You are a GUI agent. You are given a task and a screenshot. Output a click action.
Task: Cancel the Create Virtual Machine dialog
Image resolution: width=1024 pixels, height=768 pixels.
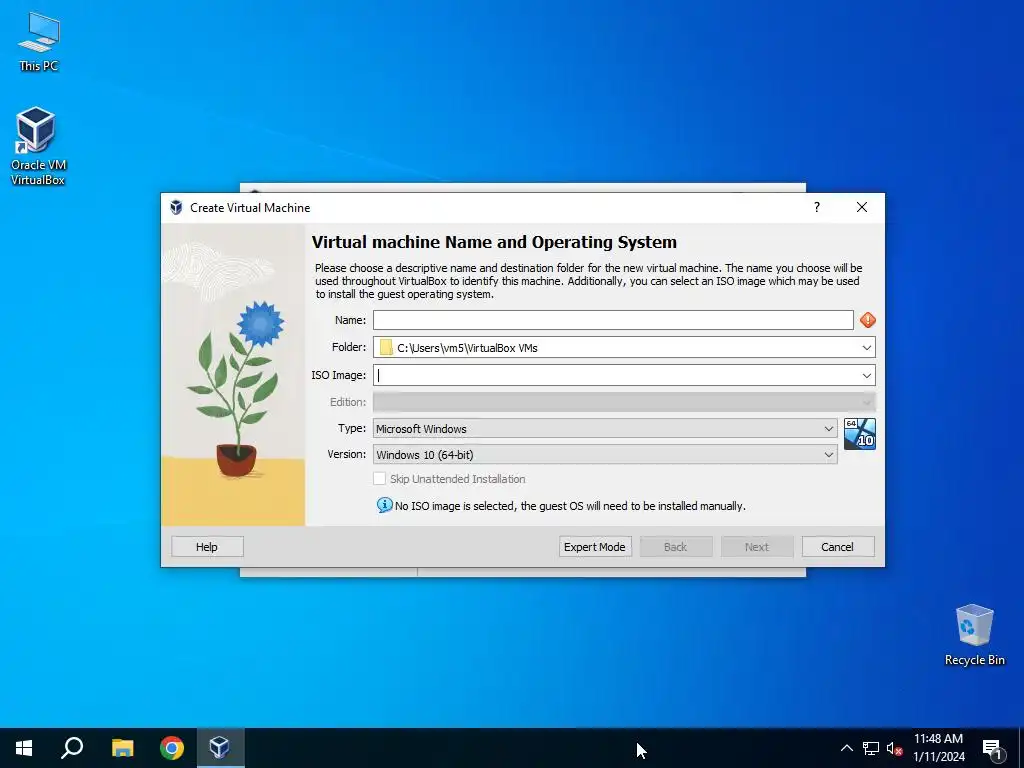click(838, 547)
